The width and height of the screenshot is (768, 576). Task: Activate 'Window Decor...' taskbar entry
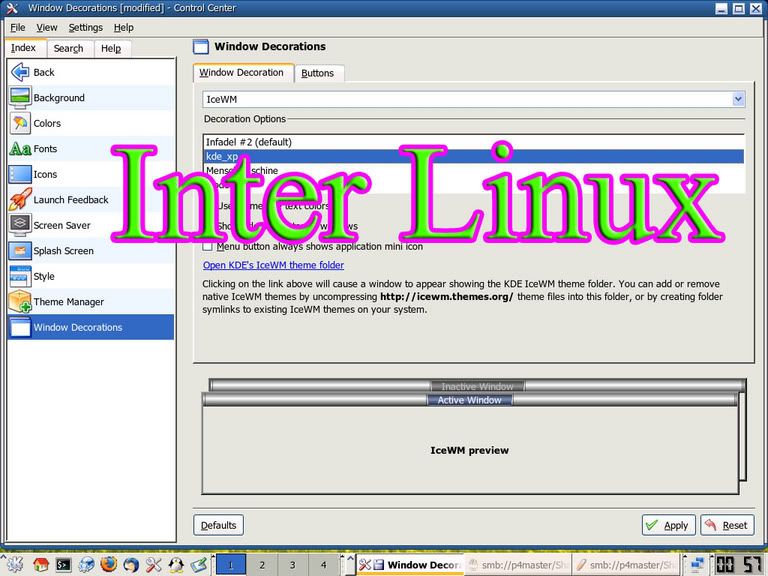[409, 565]
